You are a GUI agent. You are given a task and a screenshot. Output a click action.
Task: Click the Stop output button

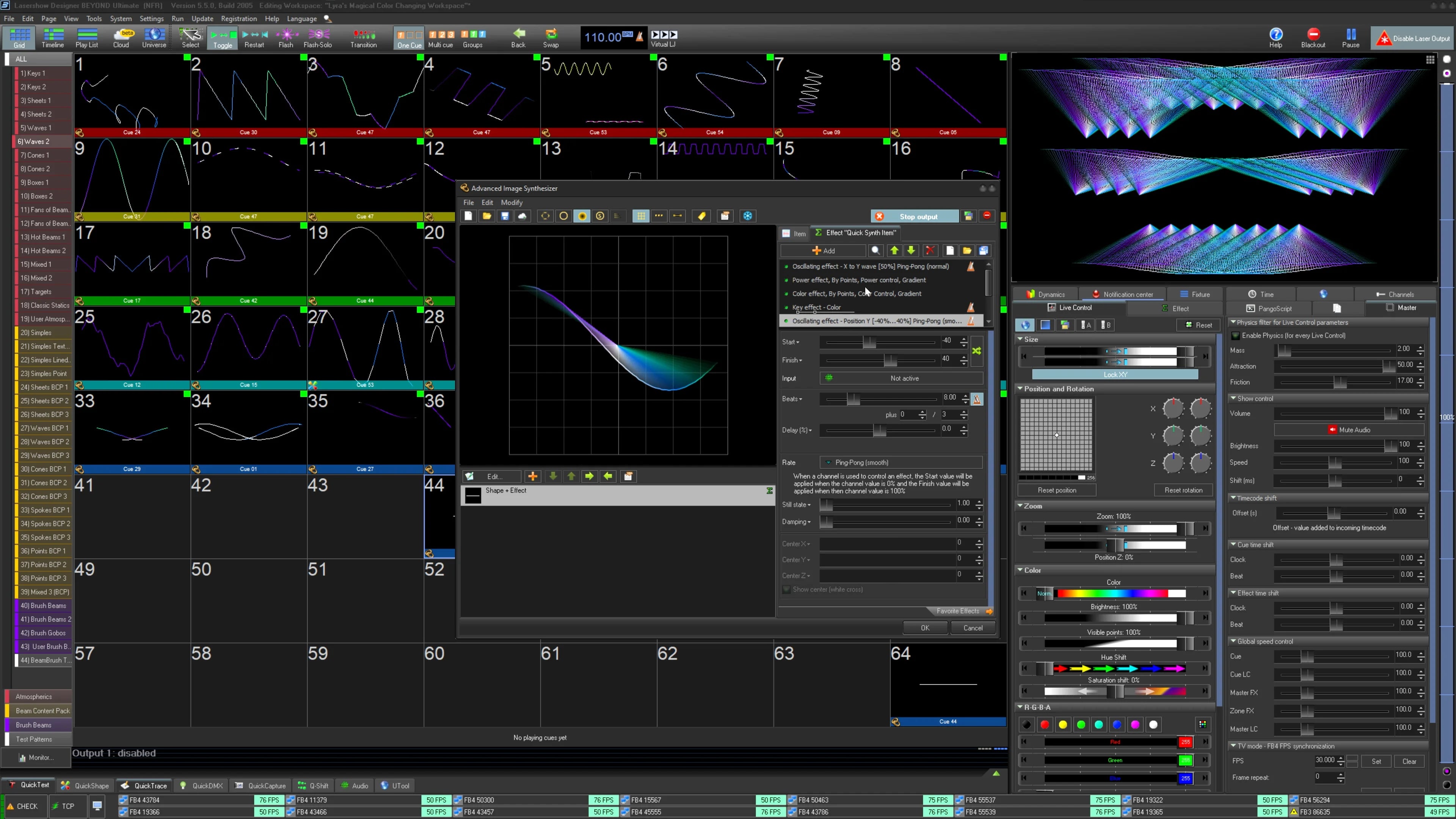(915, 217)
